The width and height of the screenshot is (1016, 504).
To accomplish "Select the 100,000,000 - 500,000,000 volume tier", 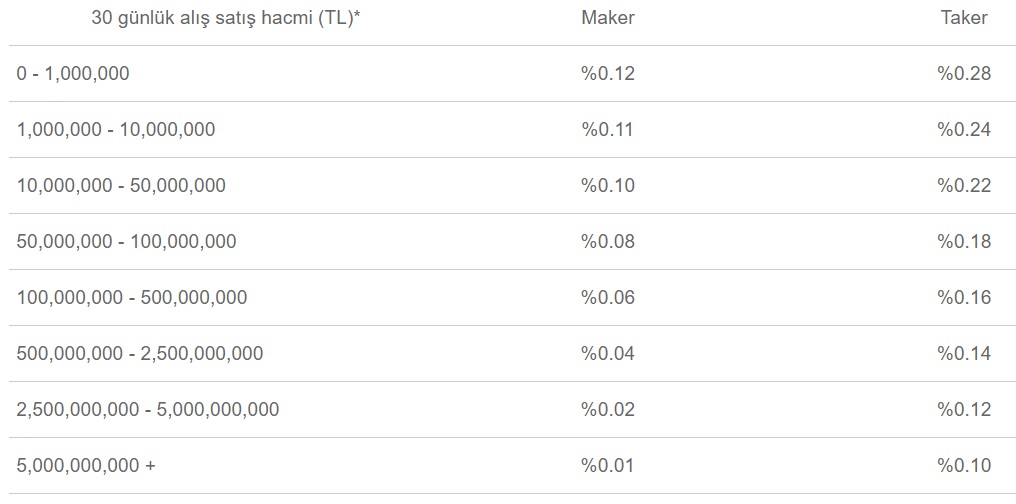I will (x=132, y=297).
